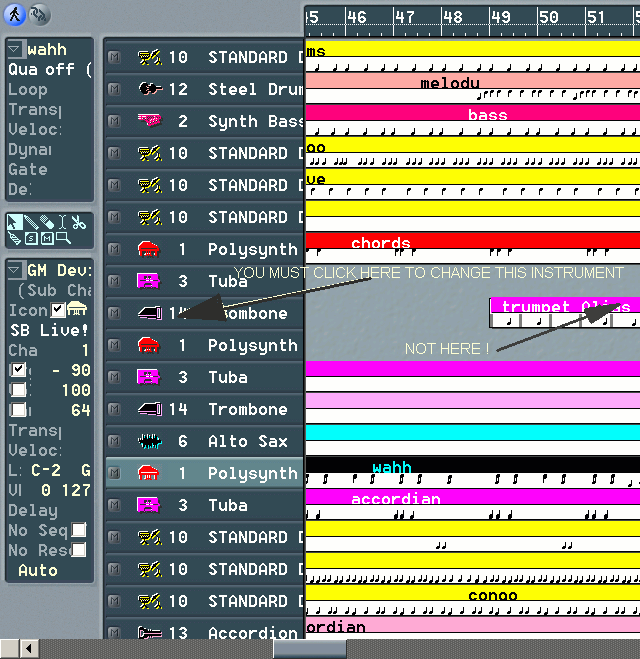
Task: Mute the Alto Sax track
Action: (x=114, y=441)
